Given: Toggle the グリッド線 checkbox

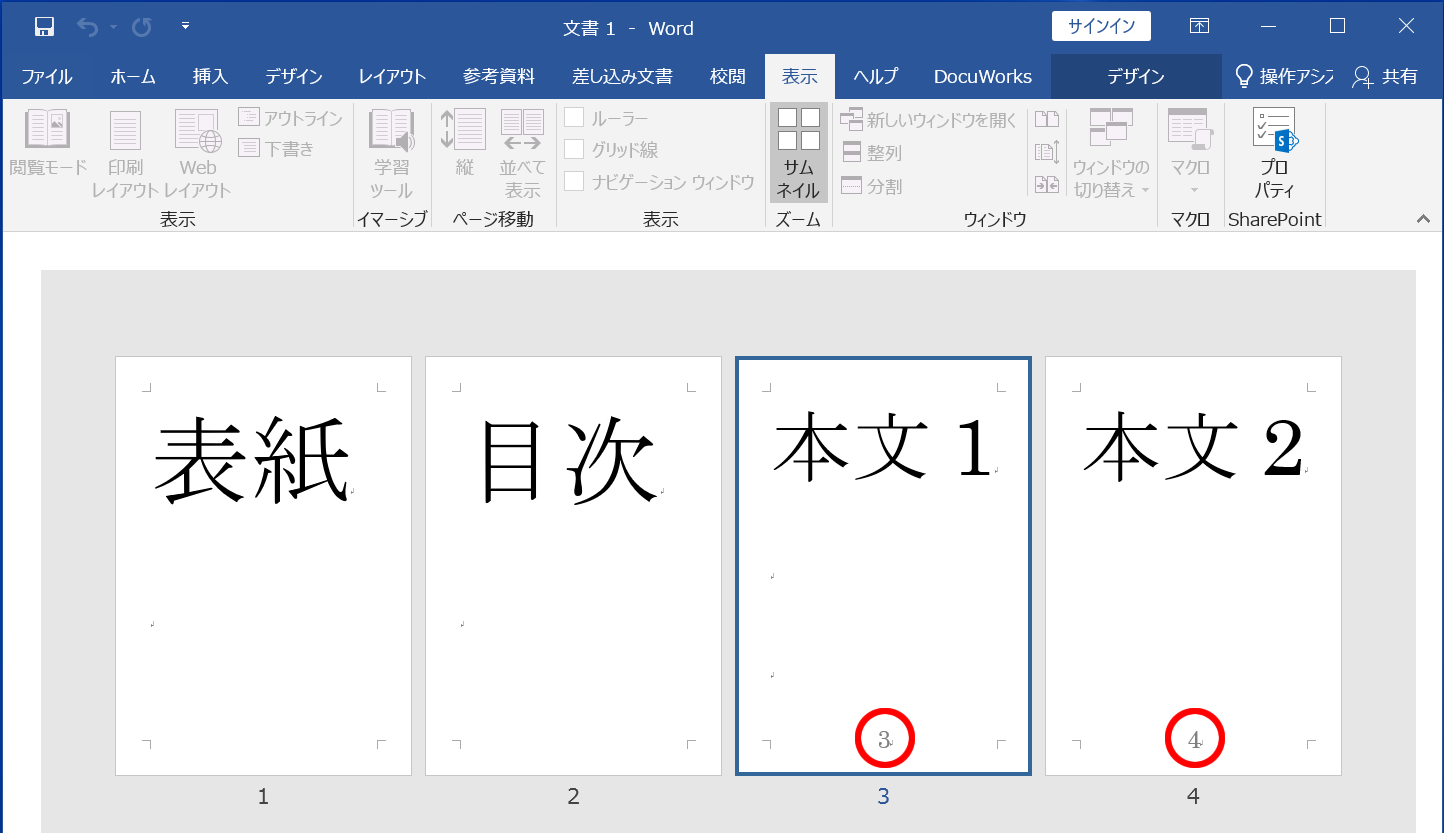Looking at the screenshot, I should click(x=574, y=150).
